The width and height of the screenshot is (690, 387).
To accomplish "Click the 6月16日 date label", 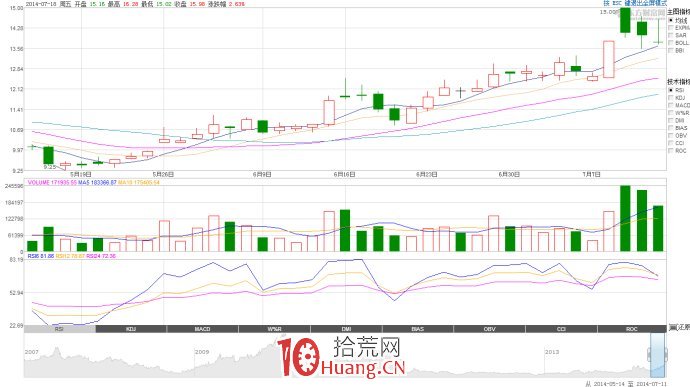I will tap(345, 175).
